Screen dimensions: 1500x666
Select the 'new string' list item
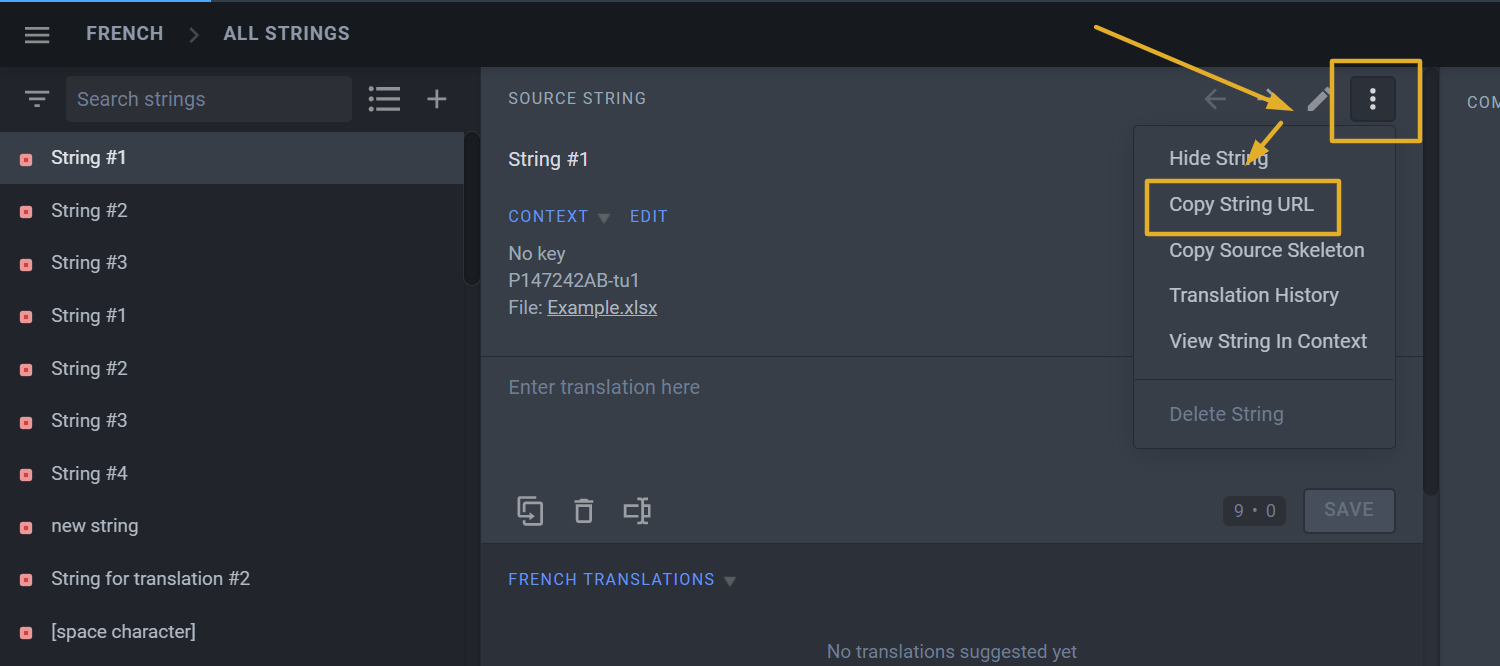pos(232,526)
